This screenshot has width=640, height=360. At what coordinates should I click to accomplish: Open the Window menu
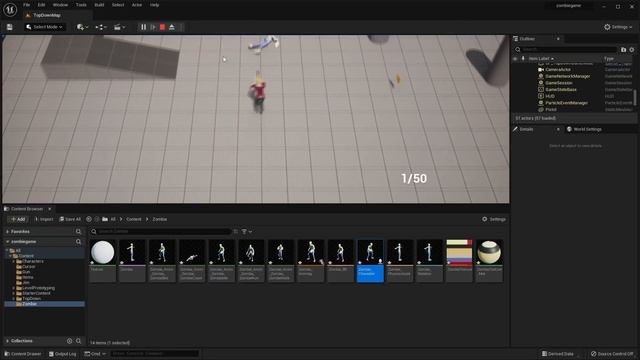point(60,5)
